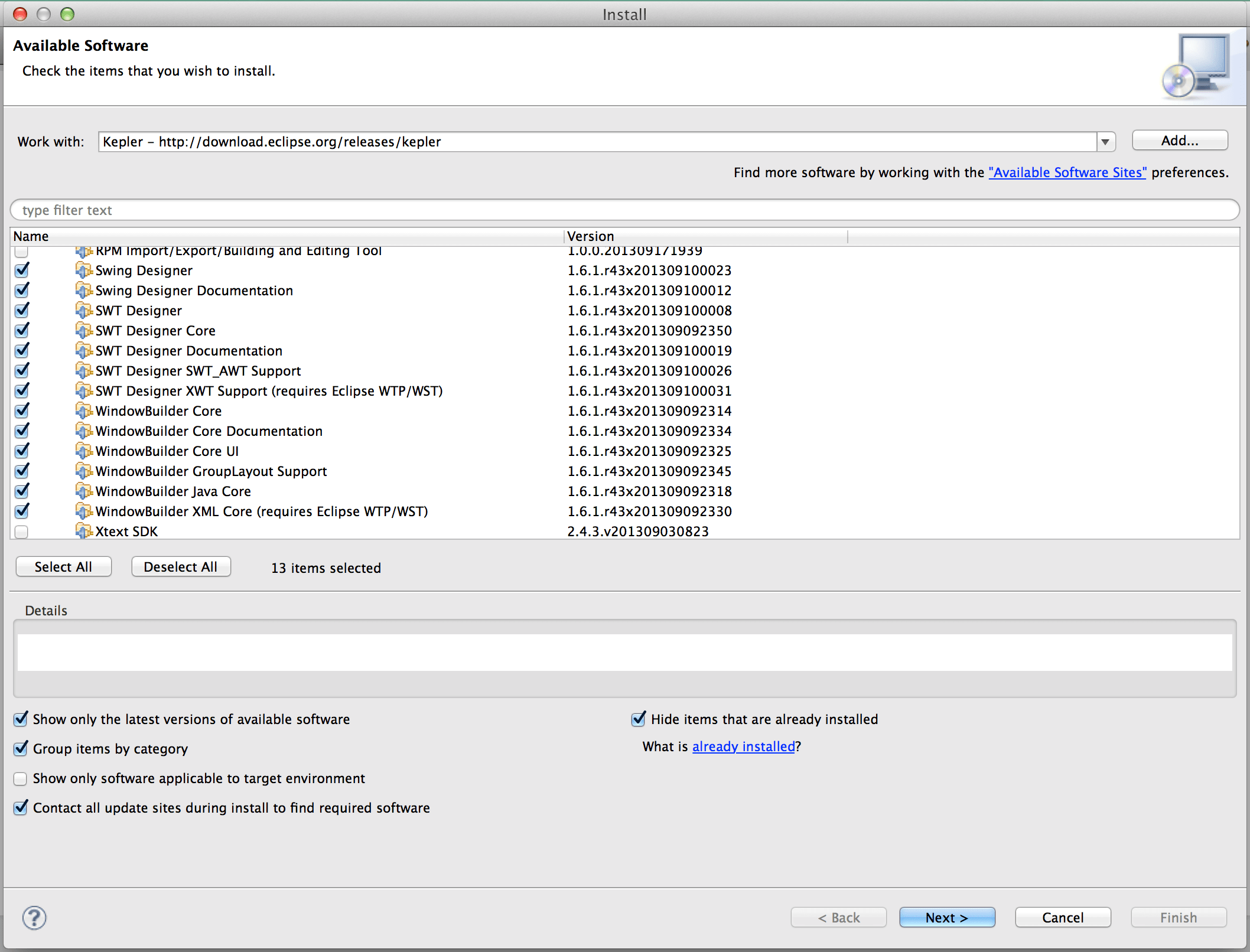Click the Swing Designer feature icon
This screenshot has width=1250, height=952.
pos(84,270)
